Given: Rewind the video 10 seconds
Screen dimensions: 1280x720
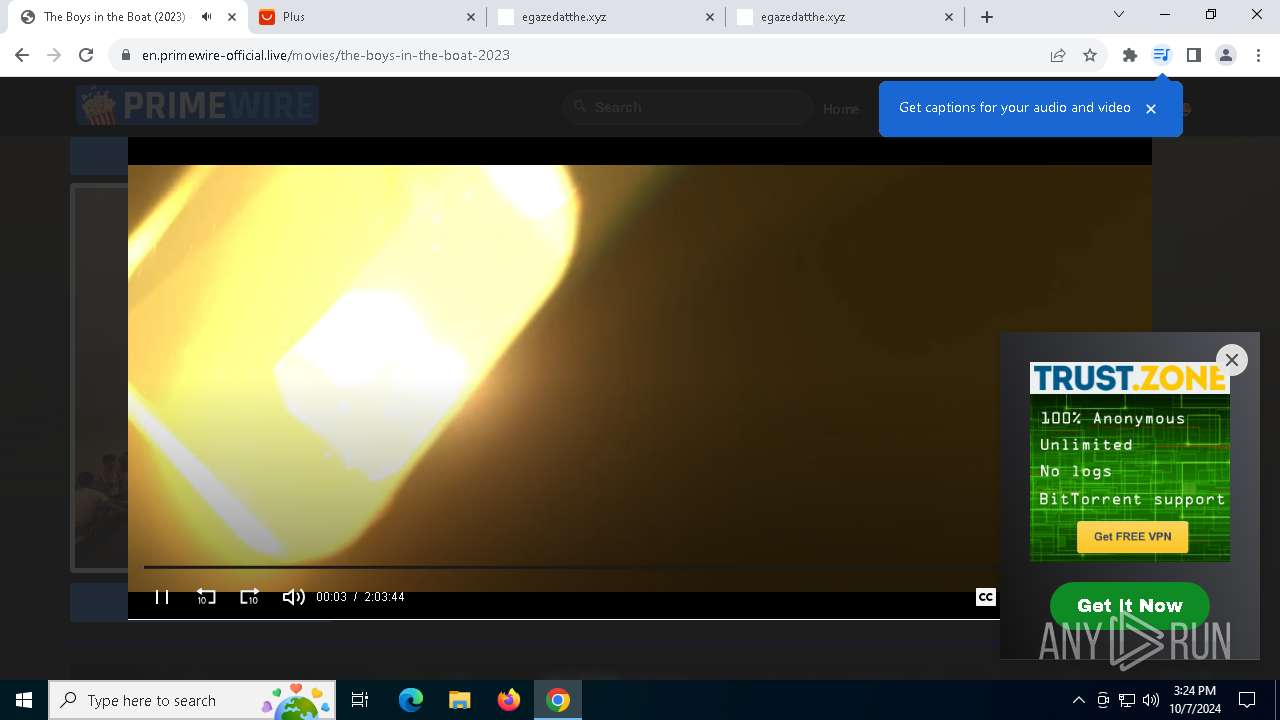Looking at the screenshot, I should click(205, 597).
